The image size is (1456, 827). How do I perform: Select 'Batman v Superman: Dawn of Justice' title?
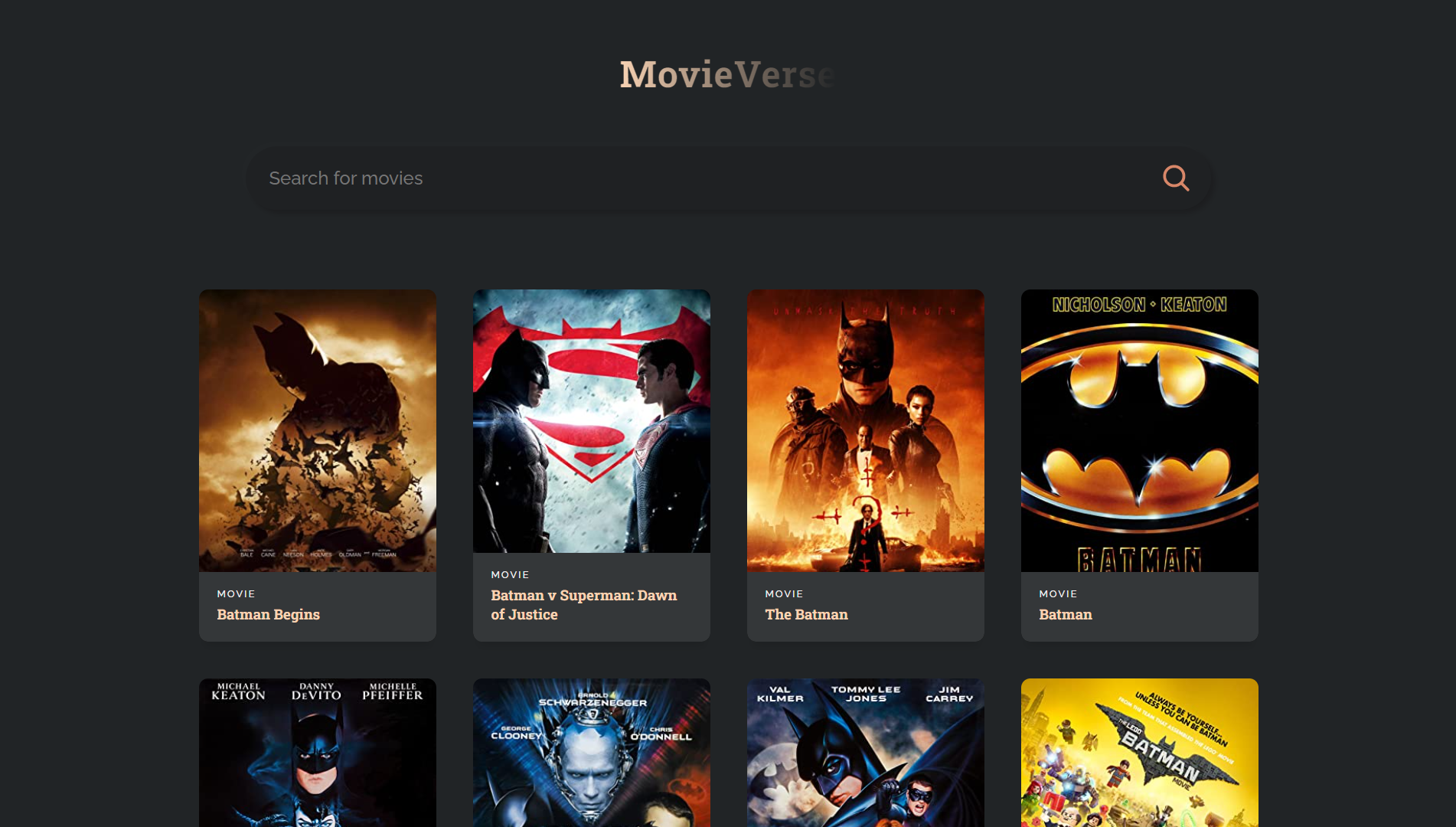[584, 605]
